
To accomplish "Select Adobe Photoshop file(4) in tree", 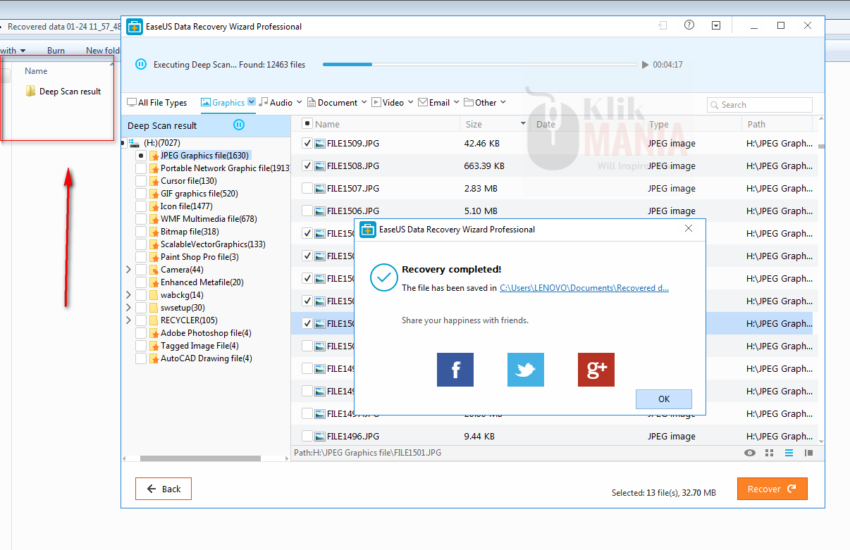I will coord(205,333).
